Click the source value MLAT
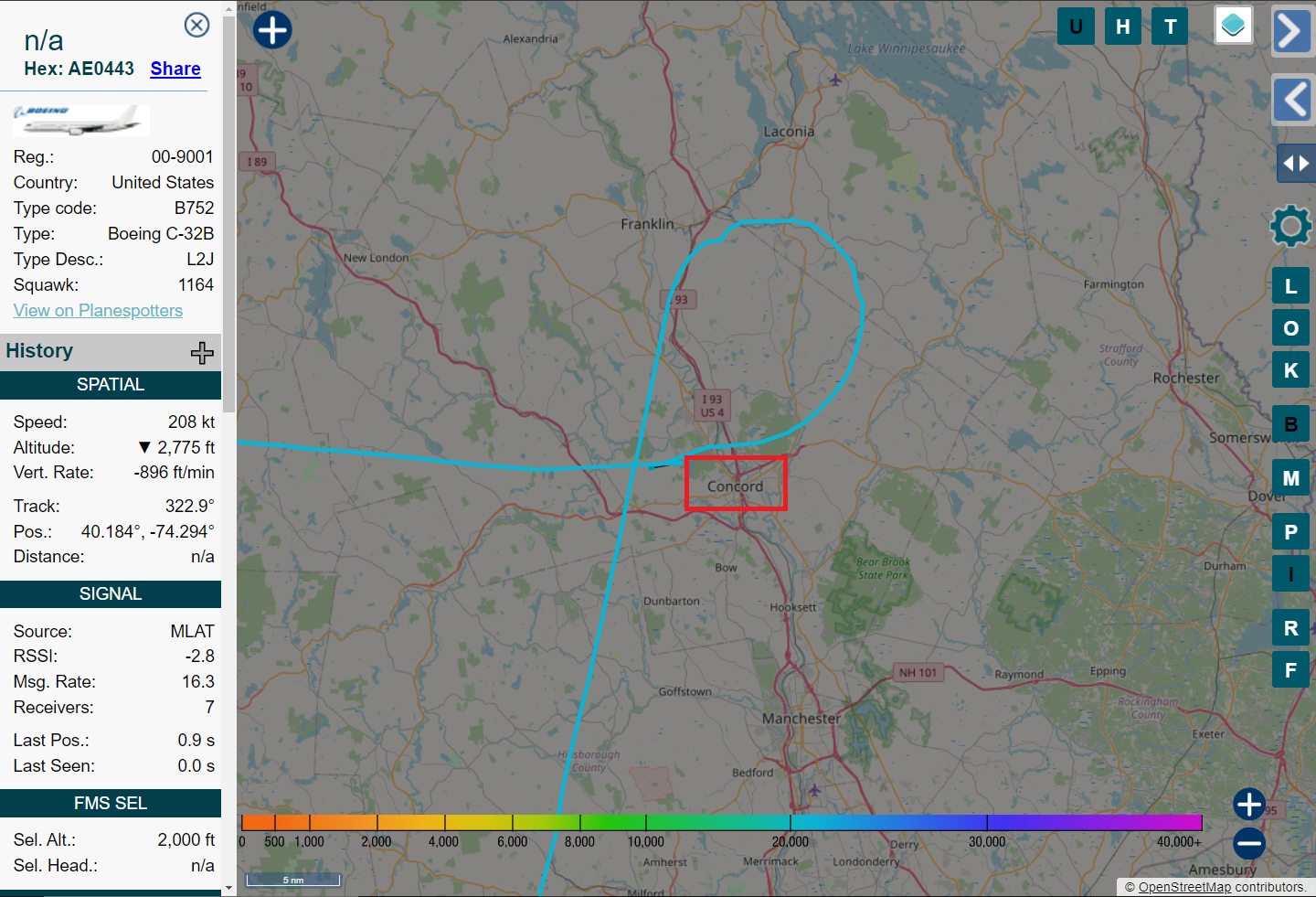Image resolution: width=1316 pixels, height=897 pixels. 192,632
